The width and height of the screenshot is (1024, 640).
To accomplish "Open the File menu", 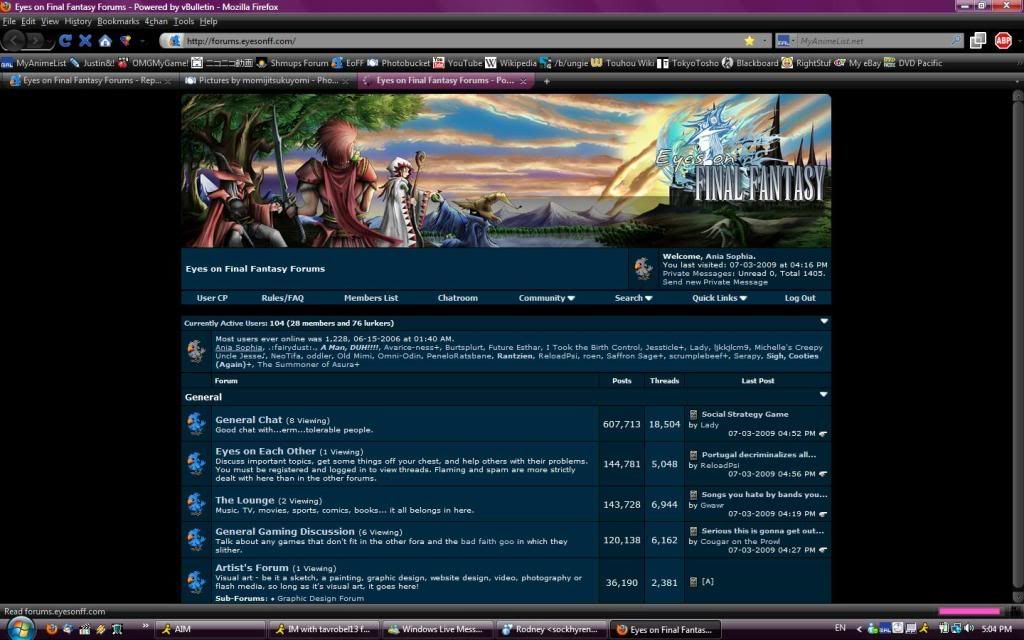I will point(9,22).
